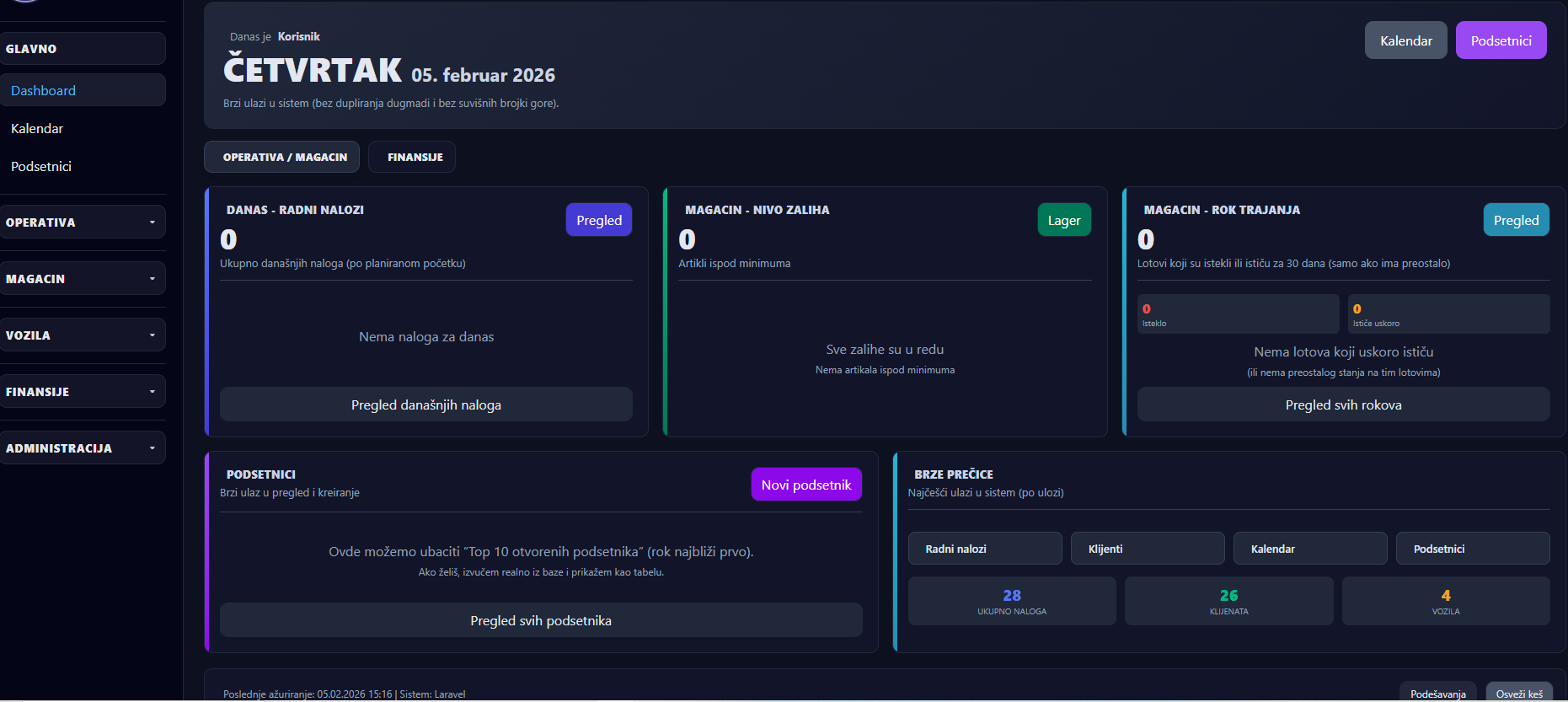Screen dimensions: 1568x702
Task: Click the 'Sve zalihe su u redu' text
Action: click(x=885, y=350)
